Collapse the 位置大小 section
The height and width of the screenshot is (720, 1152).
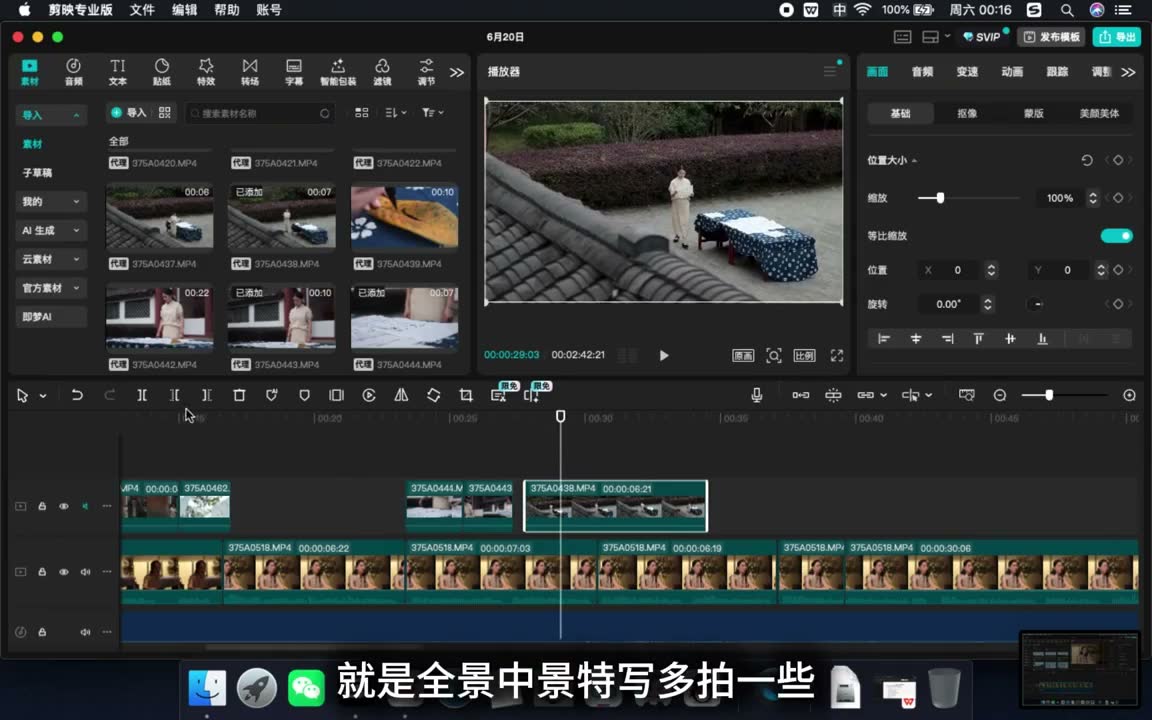coord(914,160)
